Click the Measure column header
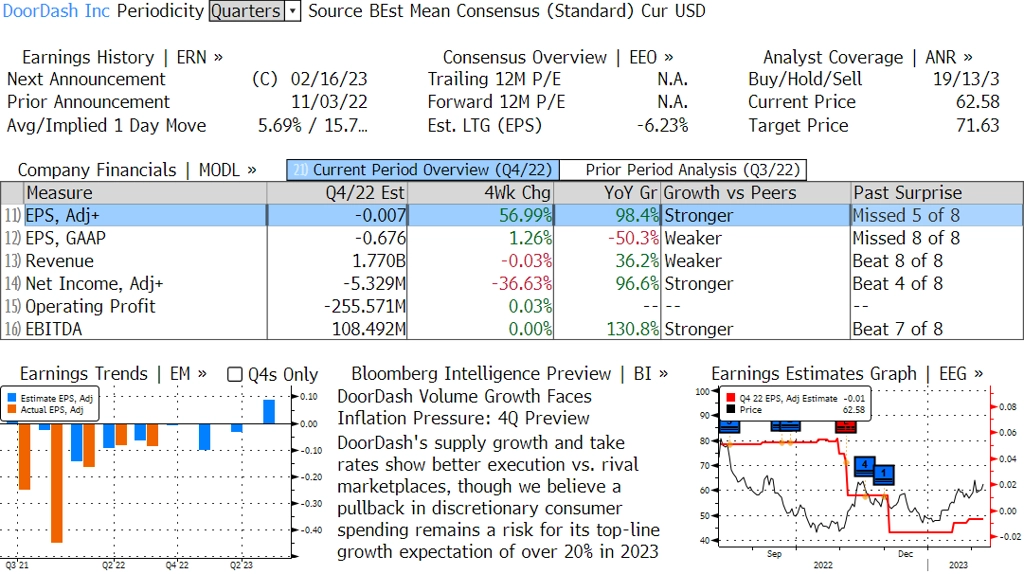 click(145, 193)
